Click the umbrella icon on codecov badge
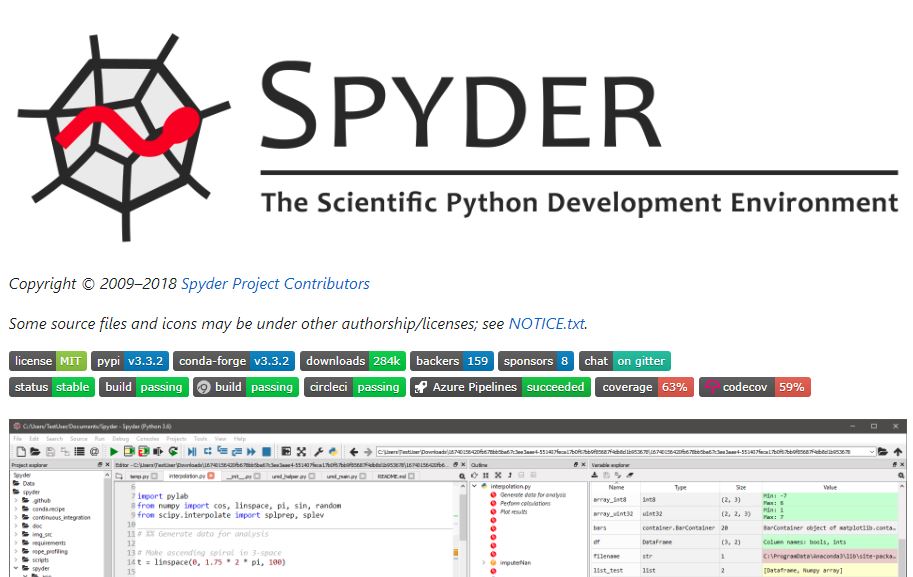The width and height of the screenshot is (913, 577). (712, 387)
